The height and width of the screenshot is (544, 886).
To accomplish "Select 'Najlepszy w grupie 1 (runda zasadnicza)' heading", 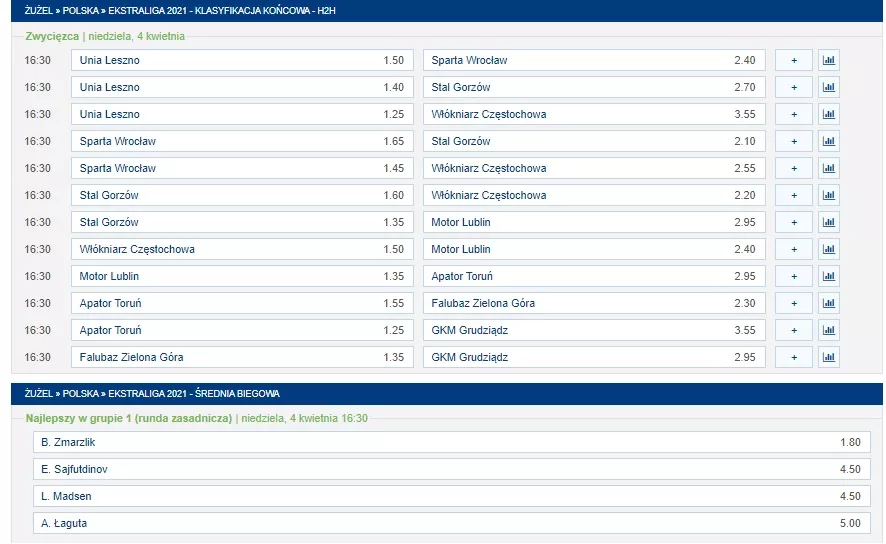I will 129,419.
